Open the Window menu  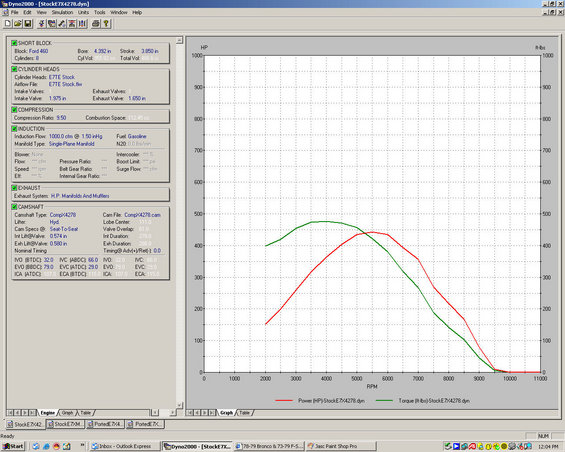pos(119,12)
